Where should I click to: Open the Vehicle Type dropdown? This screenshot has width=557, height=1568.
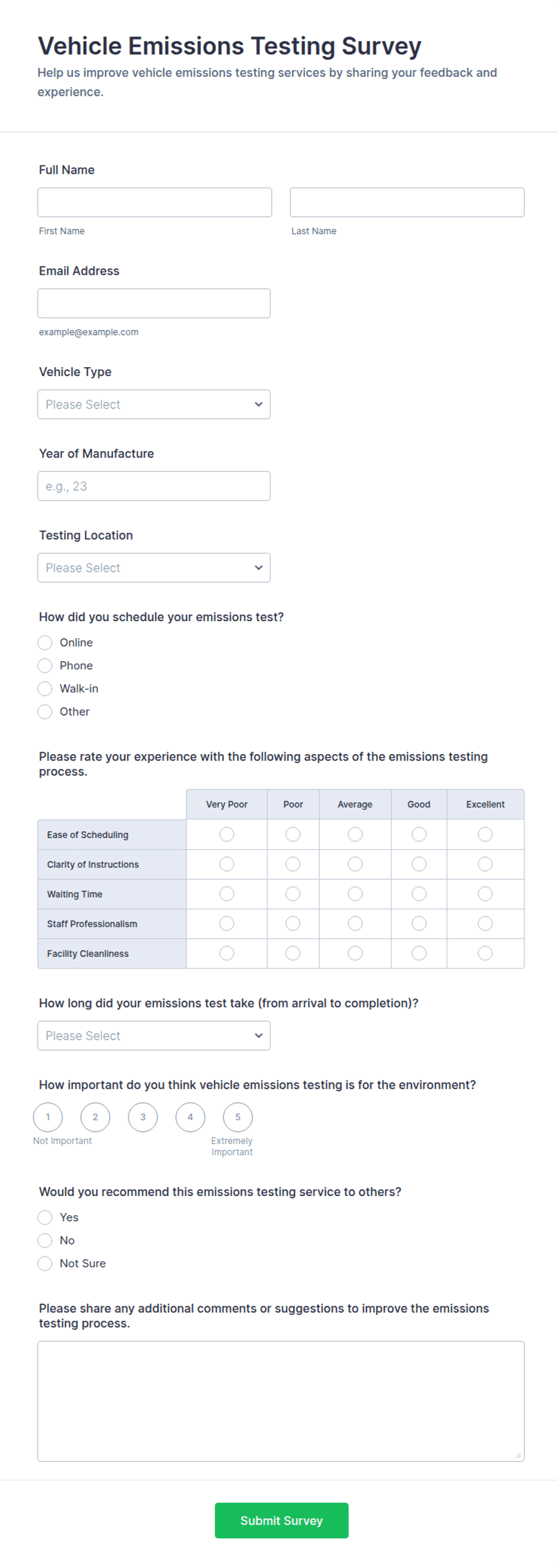(154, 404)
